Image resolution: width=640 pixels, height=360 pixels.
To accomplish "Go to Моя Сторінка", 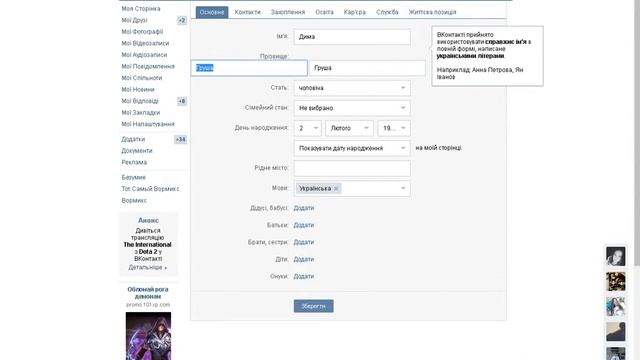I will [141, 9].
